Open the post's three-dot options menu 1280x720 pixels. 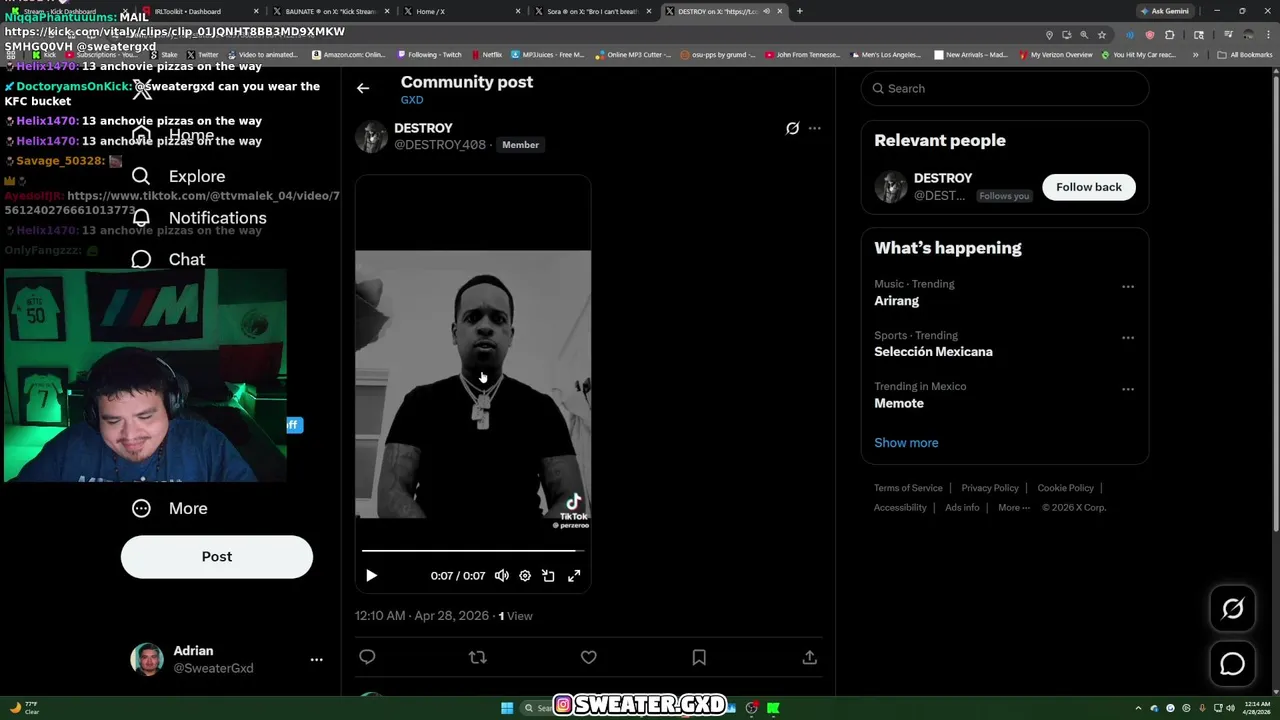[x=815, y=128]
